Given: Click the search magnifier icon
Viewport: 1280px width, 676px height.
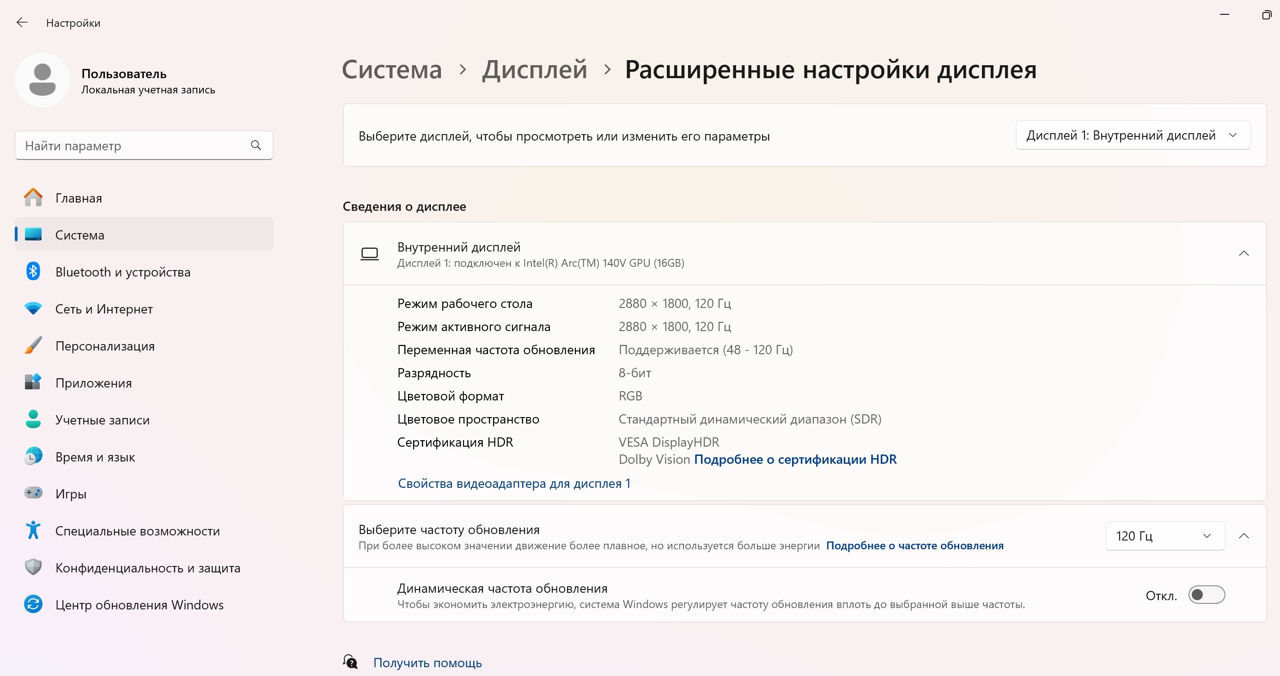Looking at the screenshot, I should [256, 146].
